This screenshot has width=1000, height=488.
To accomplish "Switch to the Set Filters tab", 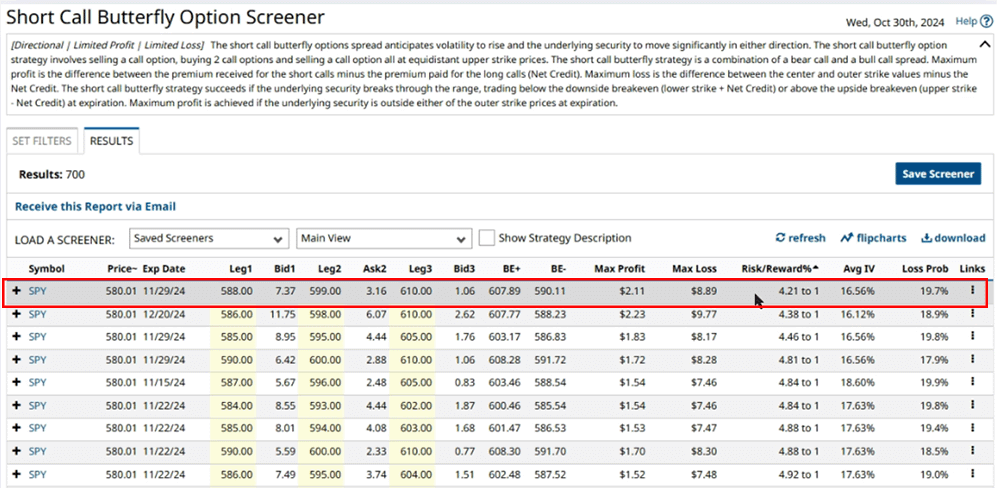I will 42,142.
